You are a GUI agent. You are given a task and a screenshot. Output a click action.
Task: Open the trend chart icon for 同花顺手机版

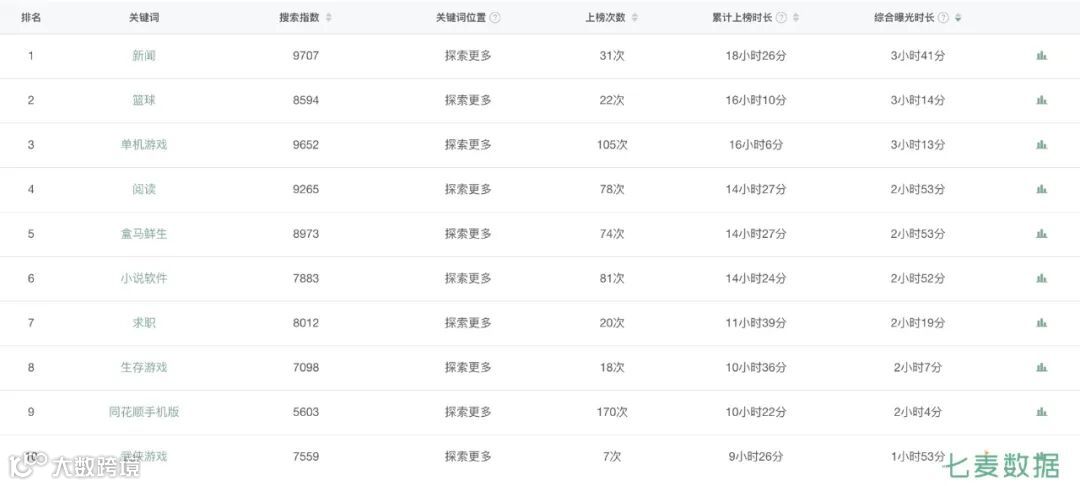[x=1041, y=412]
